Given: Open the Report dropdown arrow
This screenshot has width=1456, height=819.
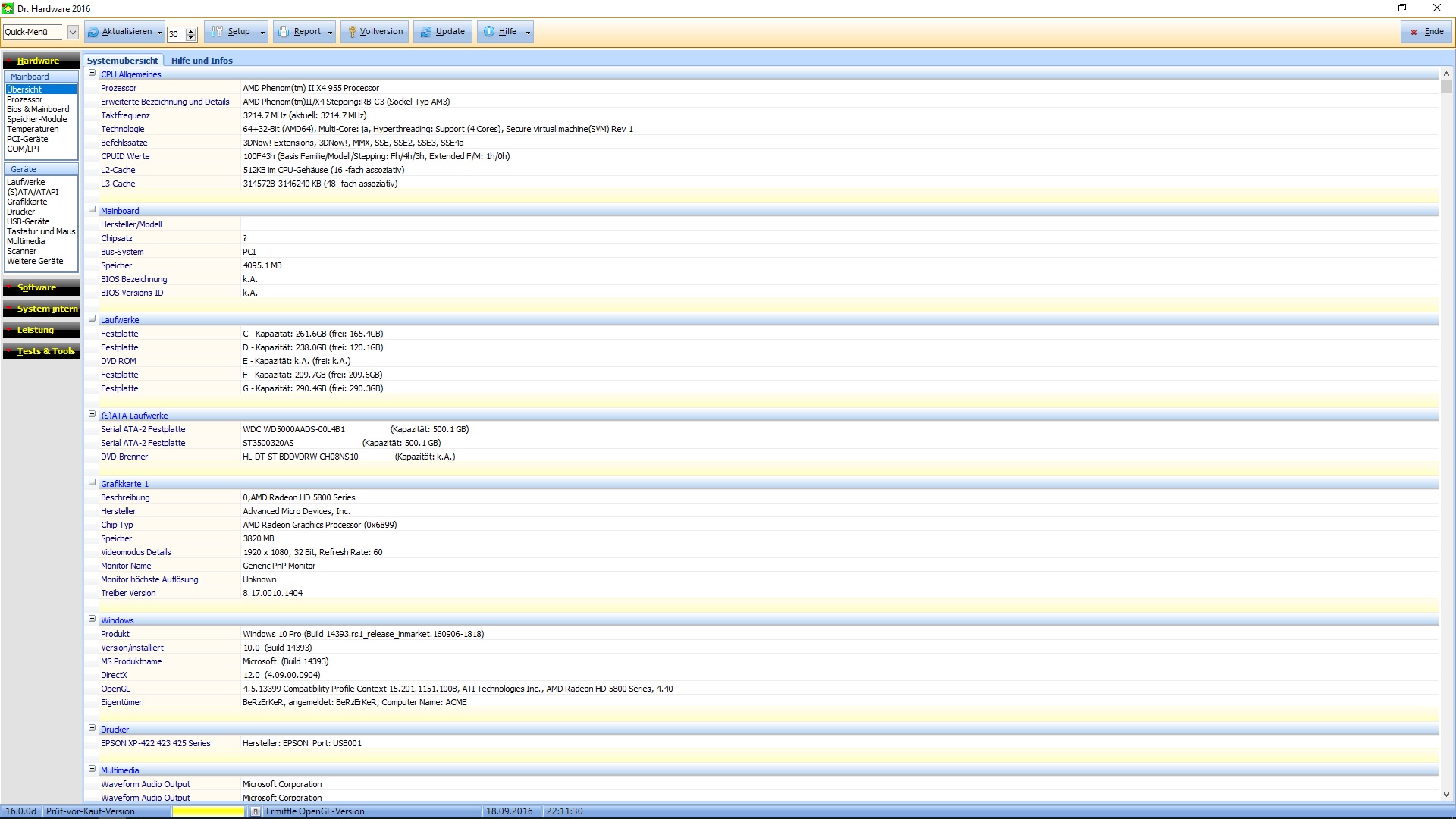Looking at the screenshot, I should point(331,32).
